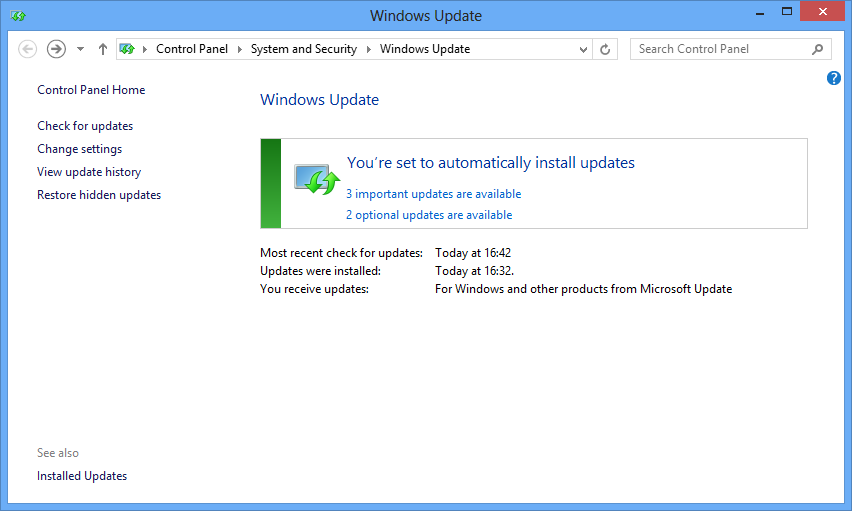Open Restore hidden updates

click(99, 195)
